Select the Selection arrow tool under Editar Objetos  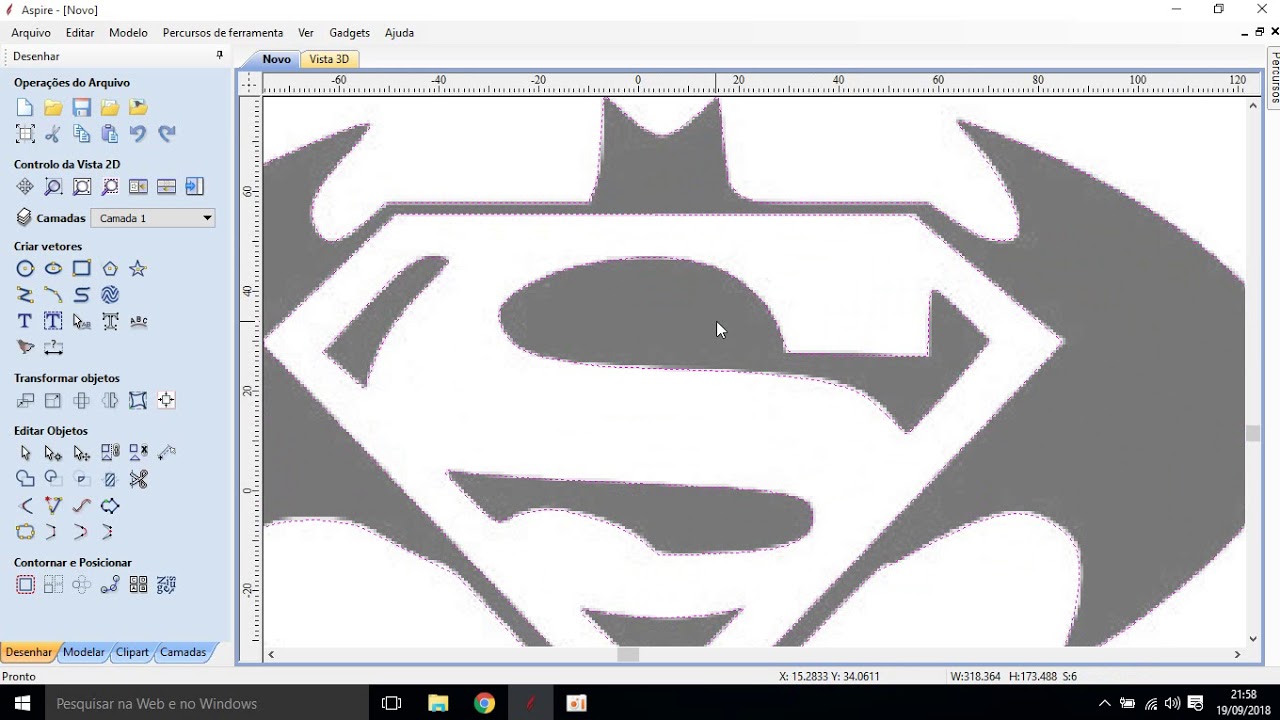pyautogui.click(x=25, y=453)
